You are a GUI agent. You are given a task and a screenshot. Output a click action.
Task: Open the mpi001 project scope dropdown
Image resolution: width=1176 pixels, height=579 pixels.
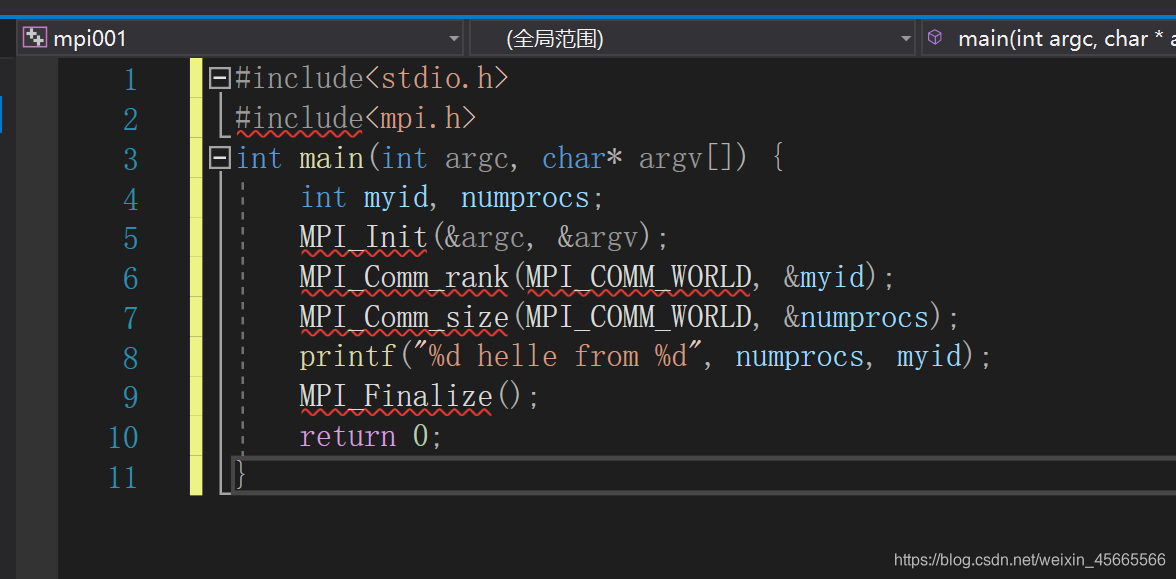point(240,38)
